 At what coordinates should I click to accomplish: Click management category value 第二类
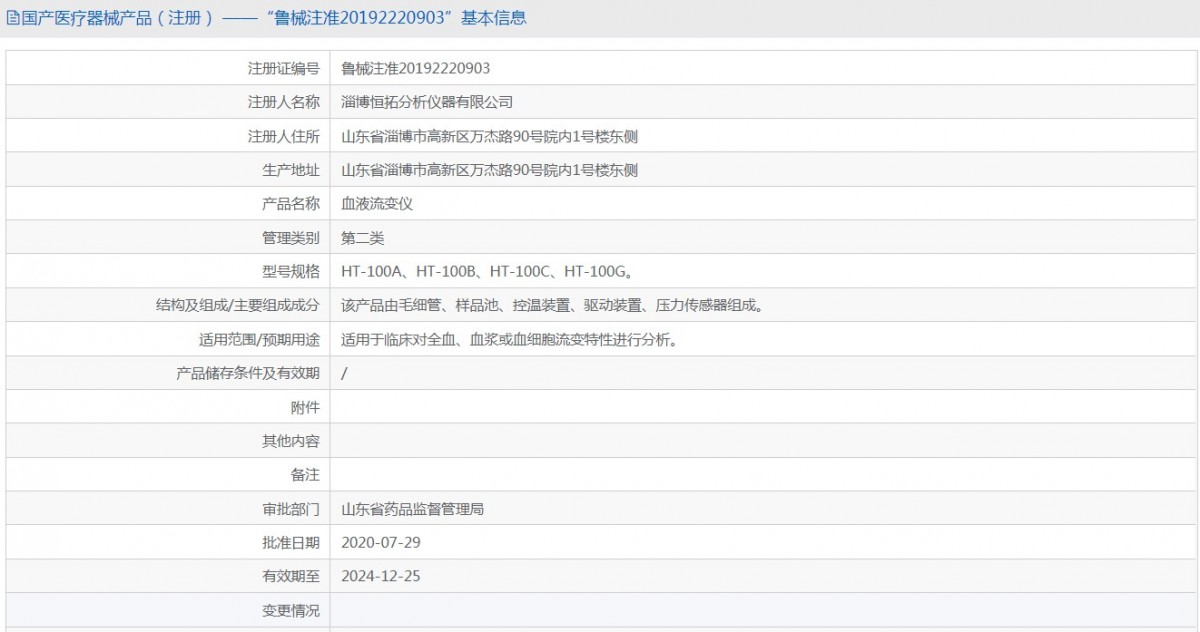coord(362,238)
